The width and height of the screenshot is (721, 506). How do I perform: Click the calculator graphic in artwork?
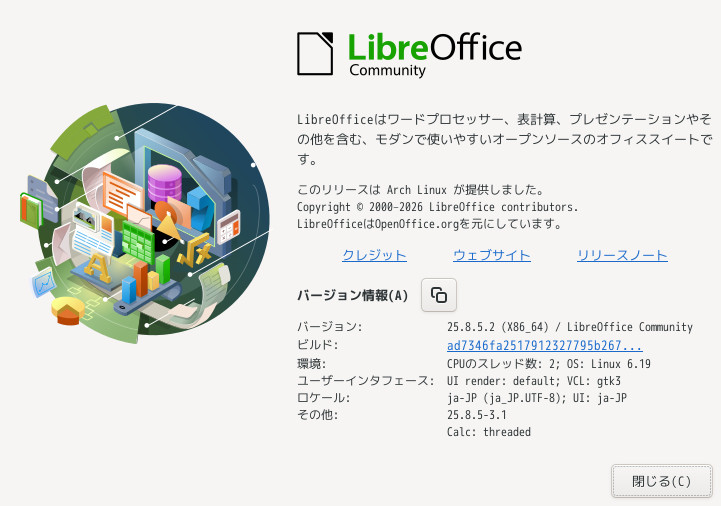(229, 226)
